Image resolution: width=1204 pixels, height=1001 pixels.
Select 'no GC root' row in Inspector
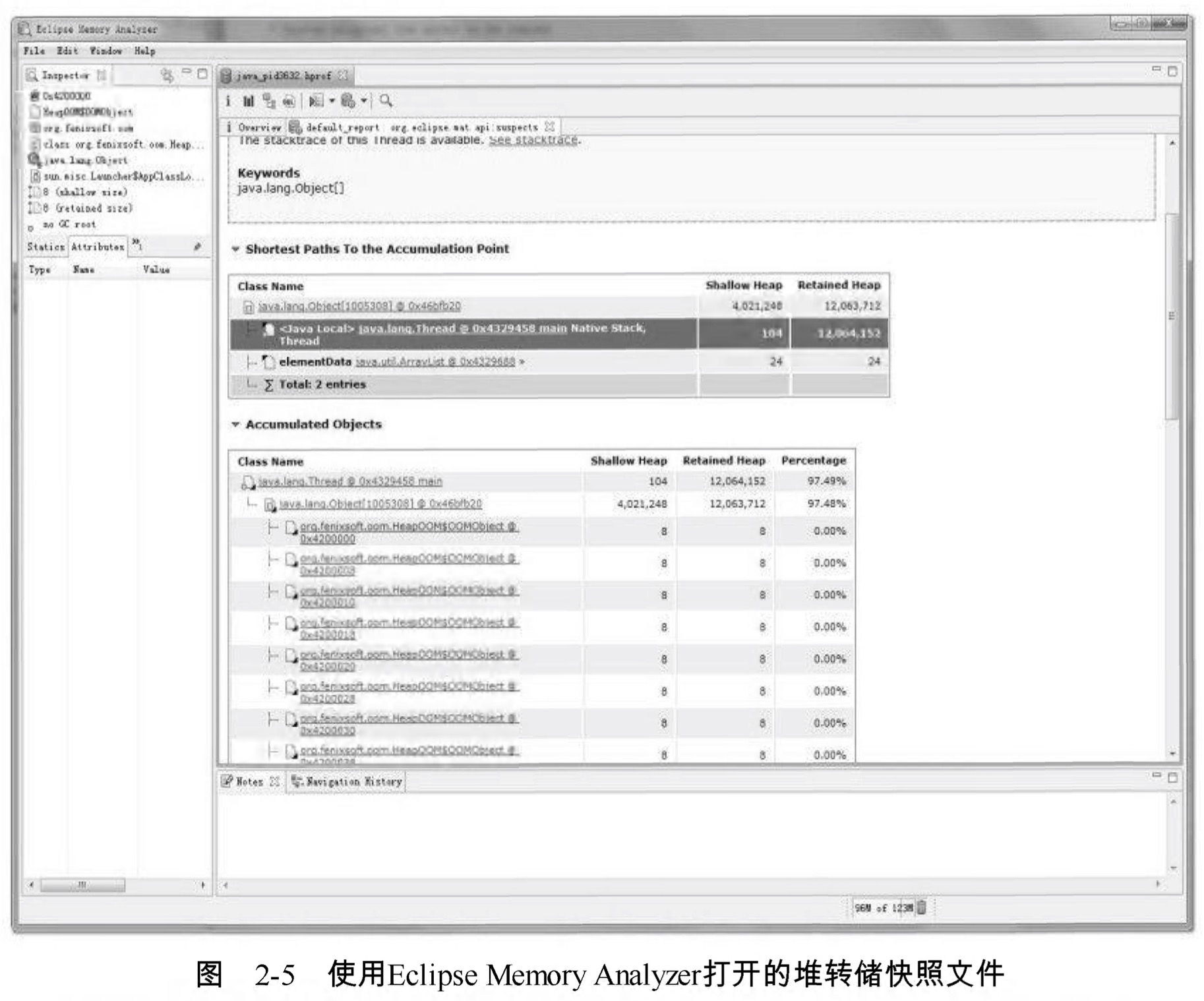69,225
